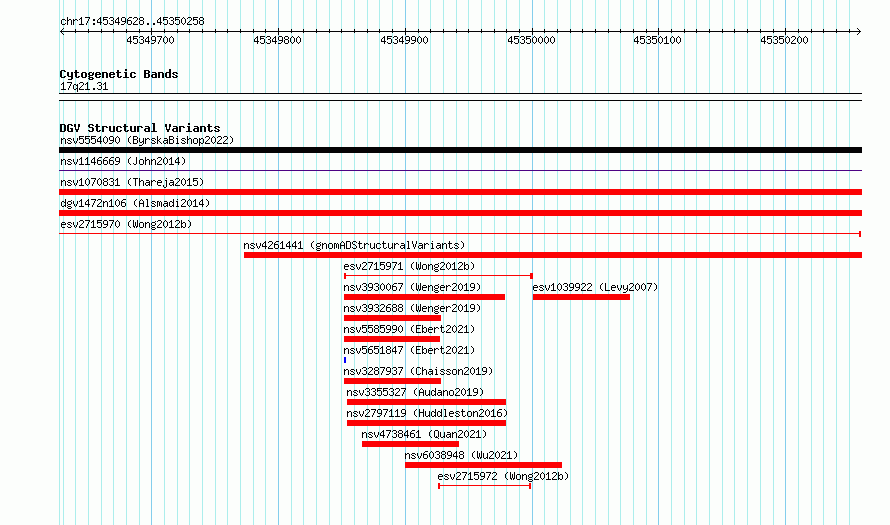This screenshot has height=525, width=890.
Task: Open the esv1039922 (Levy2007) label
Action: coord(595,287)
